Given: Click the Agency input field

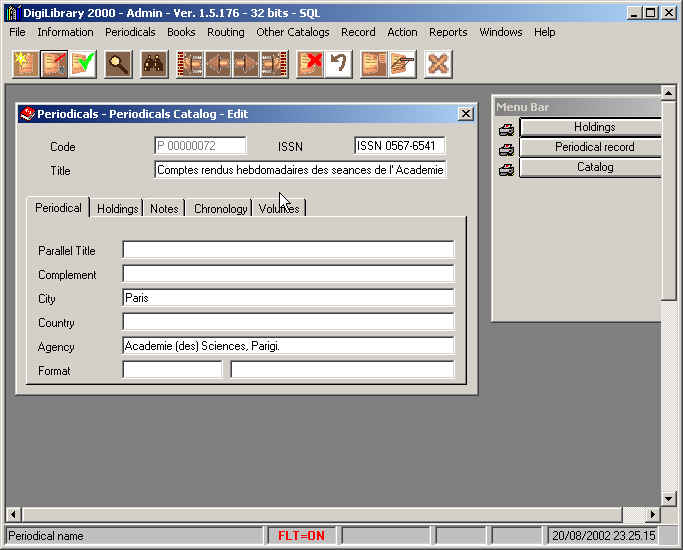Looking at the screenshot, I should [x=288, y=346].
